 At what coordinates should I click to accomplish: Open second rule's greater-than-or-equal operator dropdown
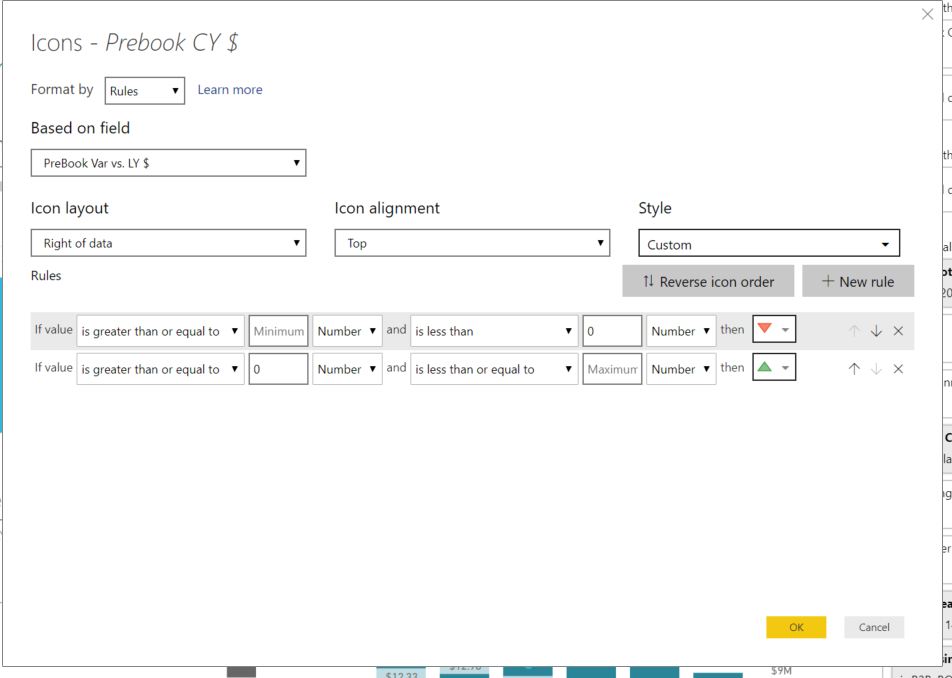point(160,368)
